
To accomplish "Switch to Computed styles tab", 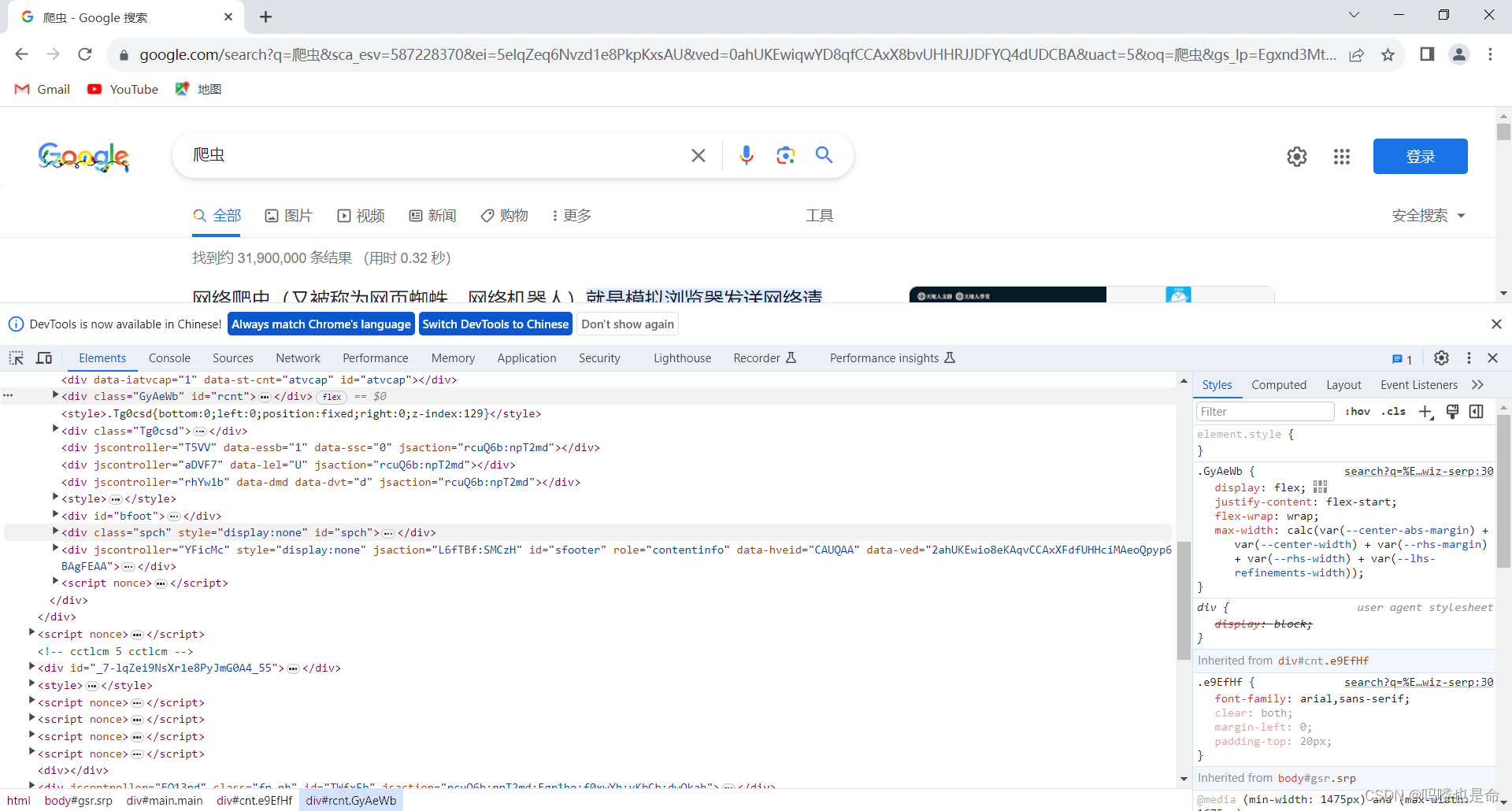I will 1279,385.
